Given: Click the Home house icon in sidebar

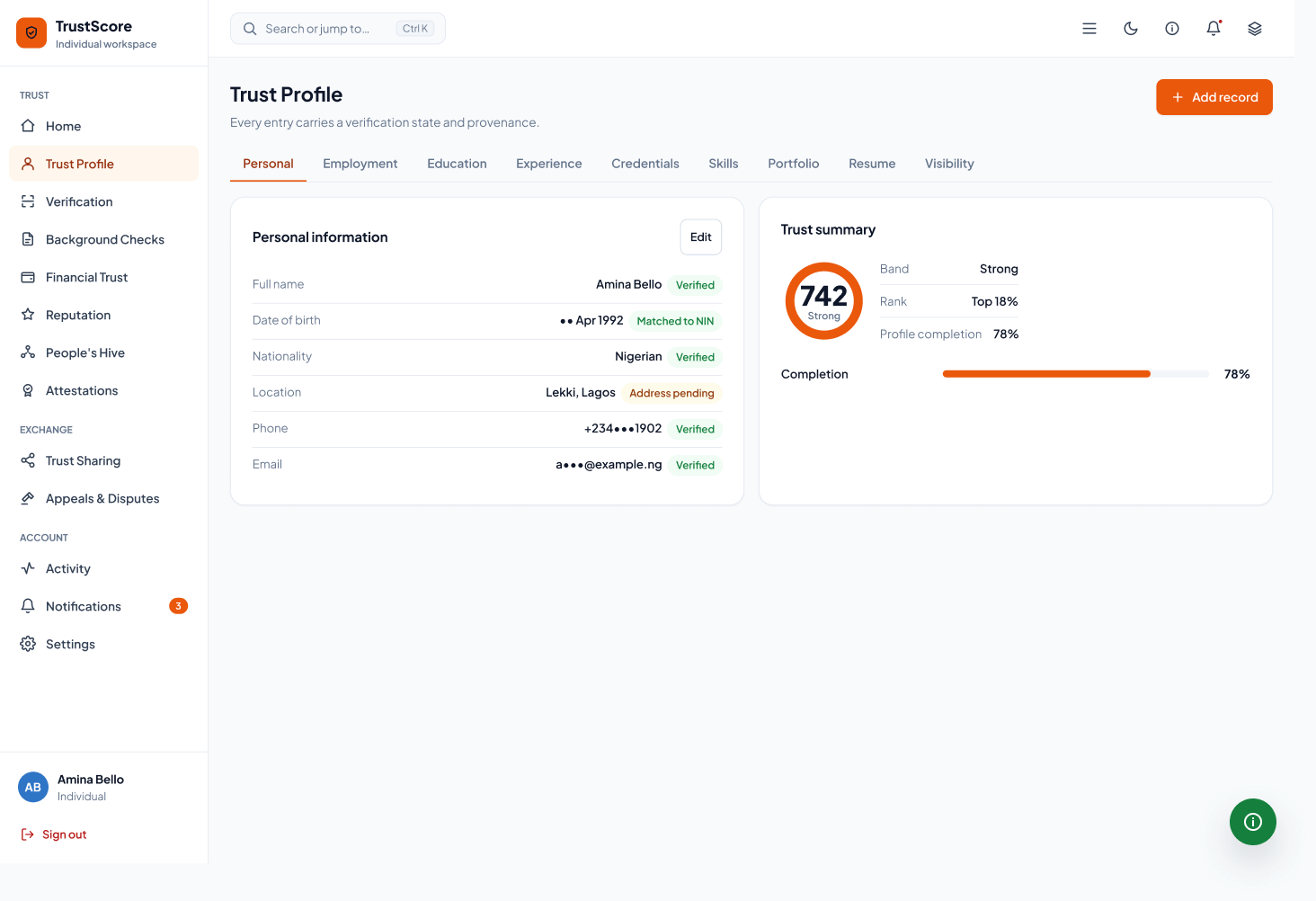Looking at the screenshot, I should pyautogui.click(x=28, y=126).
